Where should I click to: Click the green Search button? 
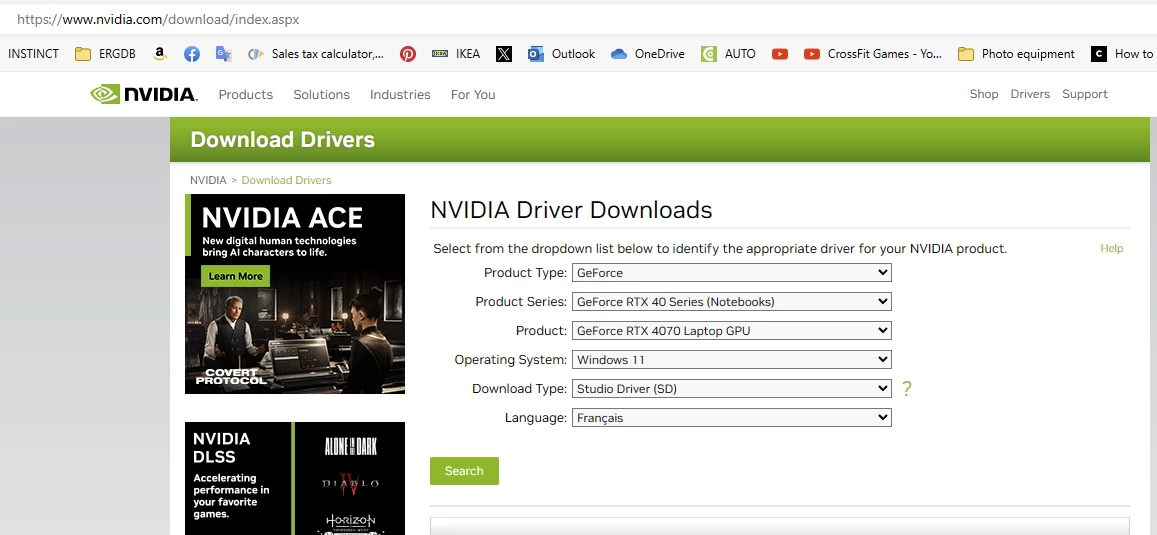point(464,471)
